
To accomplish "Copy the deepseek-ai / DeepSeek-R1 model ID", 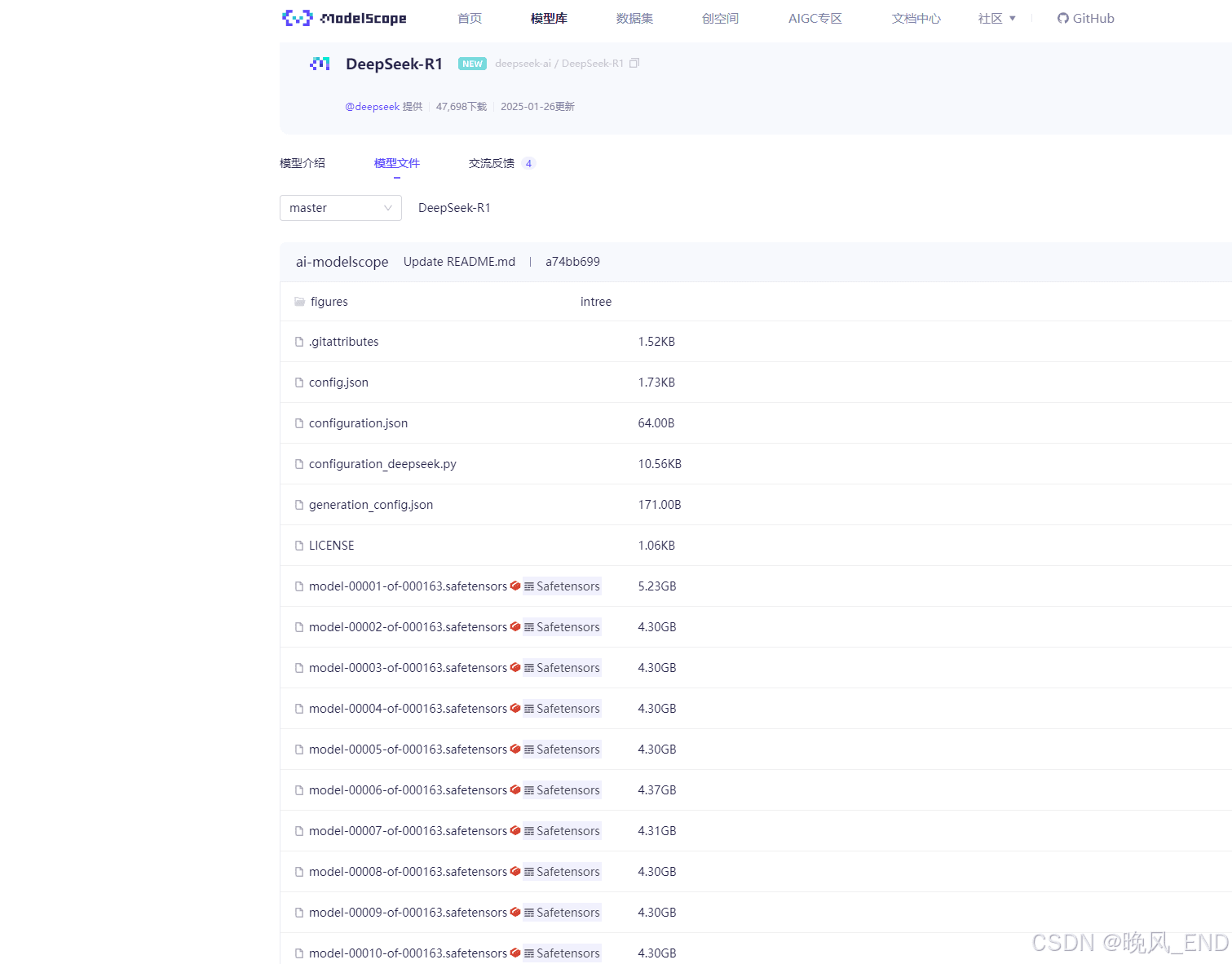I will coord(634,63).
